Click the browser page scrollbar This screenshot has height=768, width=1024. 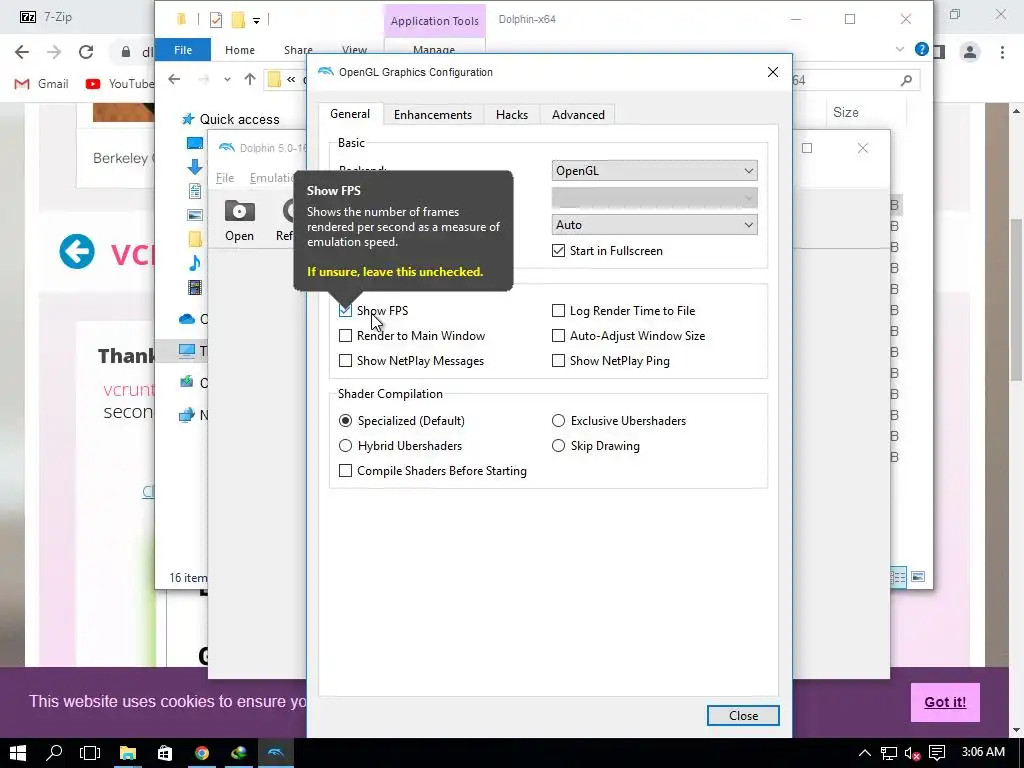(x=1016, y=300)
